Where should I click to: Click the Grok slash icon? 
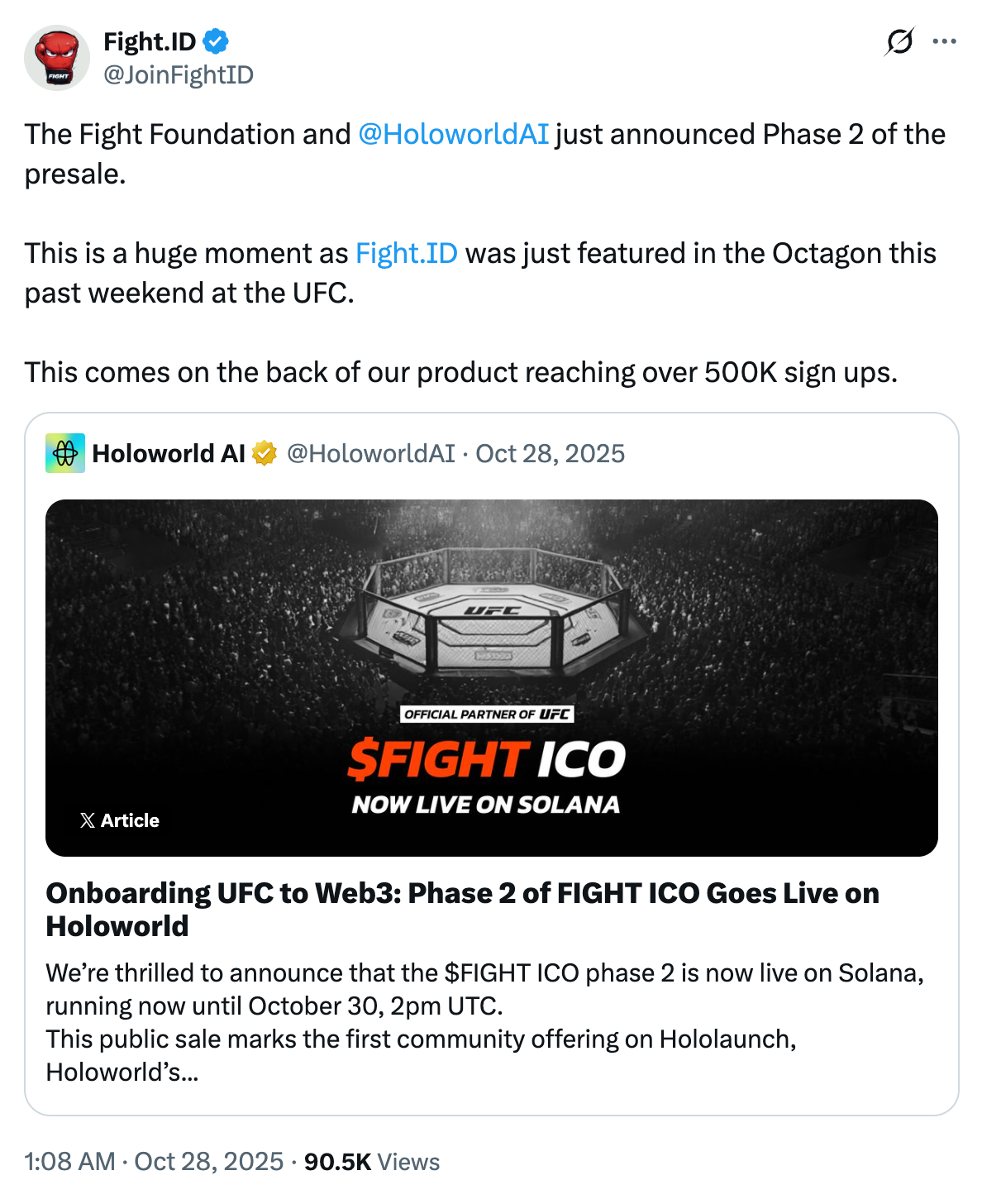click(x=899, y=41)
